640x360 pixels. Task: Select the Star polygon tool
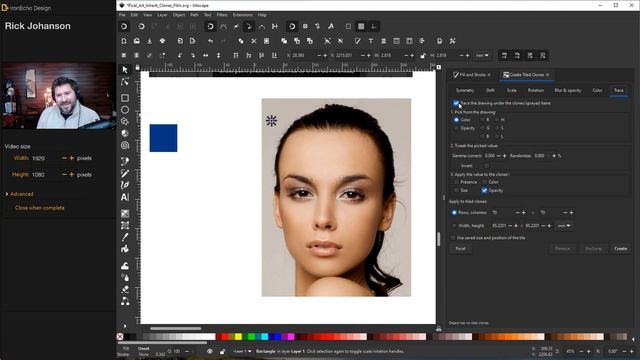point(125,122)
